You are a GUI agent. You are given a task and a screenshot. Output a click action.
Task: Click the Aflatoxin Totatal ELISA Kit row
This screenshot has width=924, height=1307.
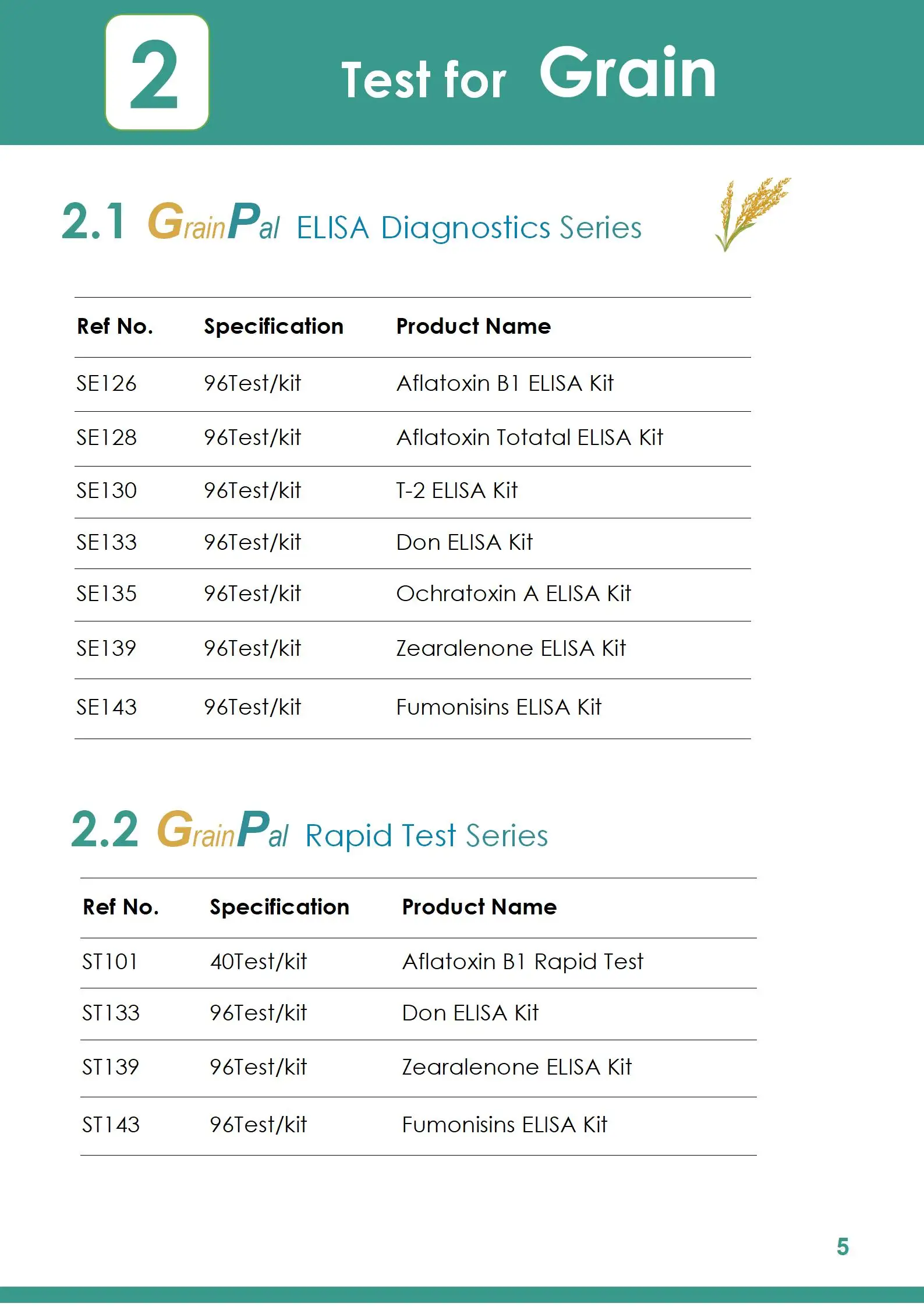(529, 438)
